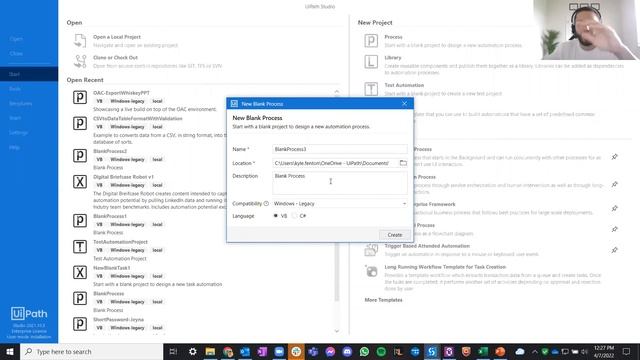This screenshot has height=360, width=640.
Task: Pin the Orchestration Process template
Action: click(614, 184)
